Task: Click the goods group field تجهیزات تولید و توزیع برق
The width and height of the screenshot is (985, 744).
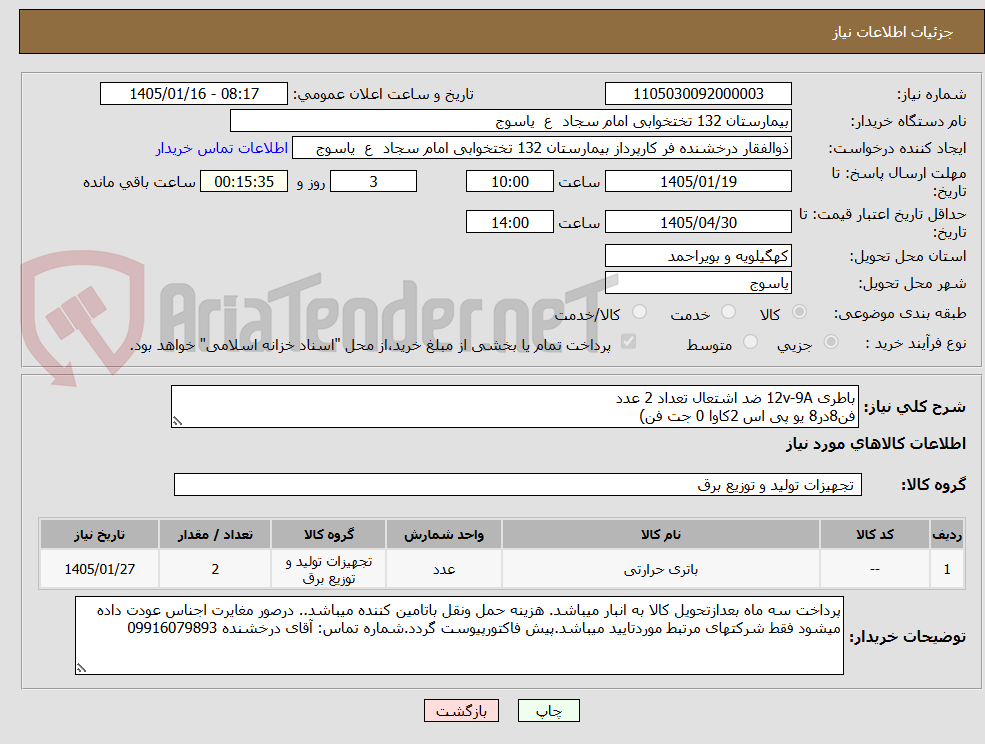Action: (518, 484)
